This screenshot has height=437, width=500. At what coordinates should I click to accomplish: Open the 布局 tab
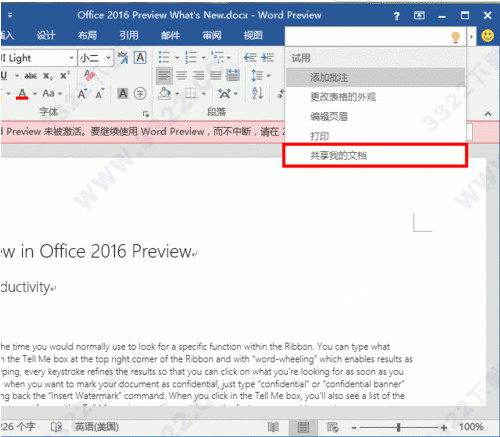coord(87,35)
